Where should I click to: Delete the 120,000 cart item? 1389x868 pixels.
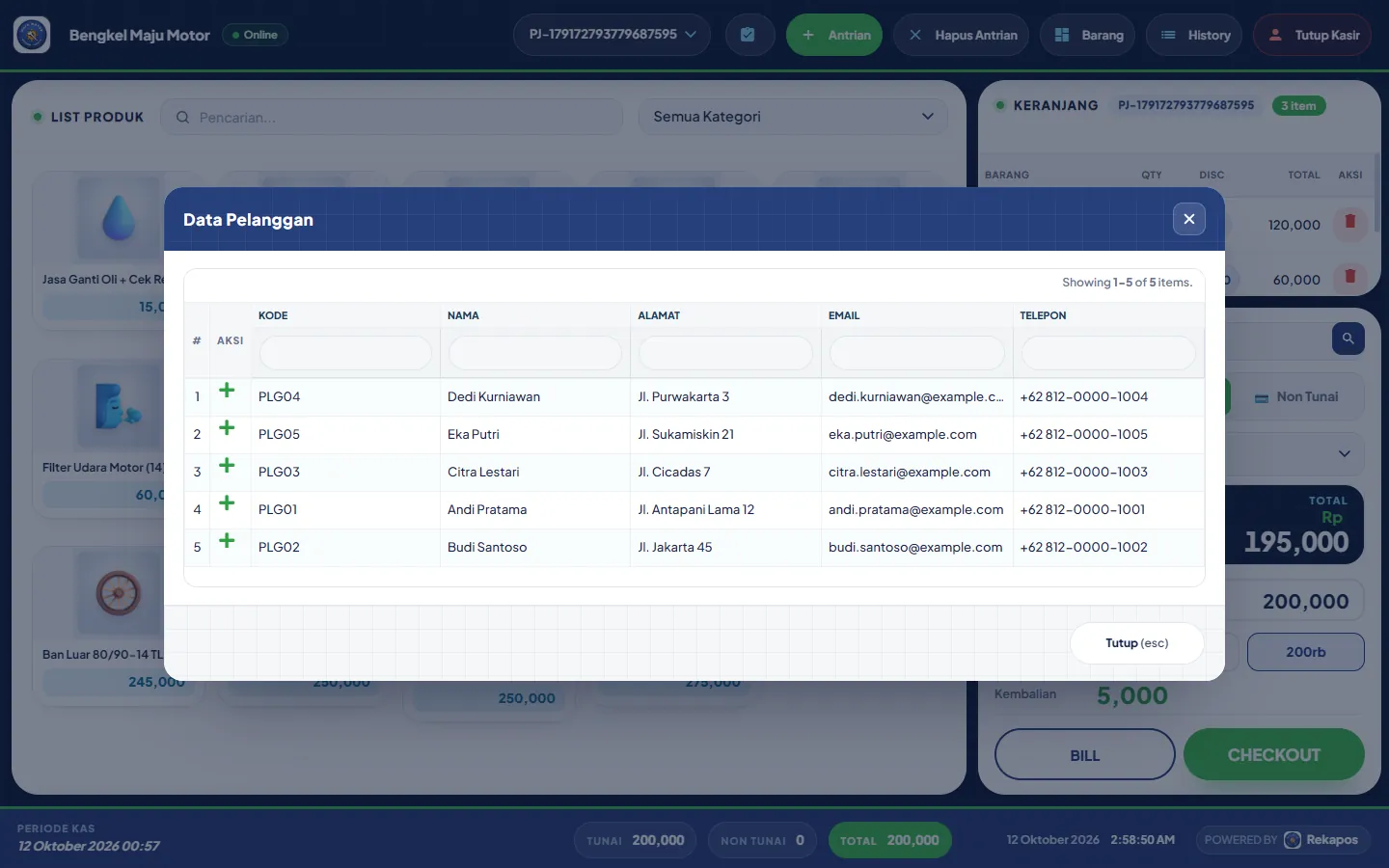[x=1349, y=223]
